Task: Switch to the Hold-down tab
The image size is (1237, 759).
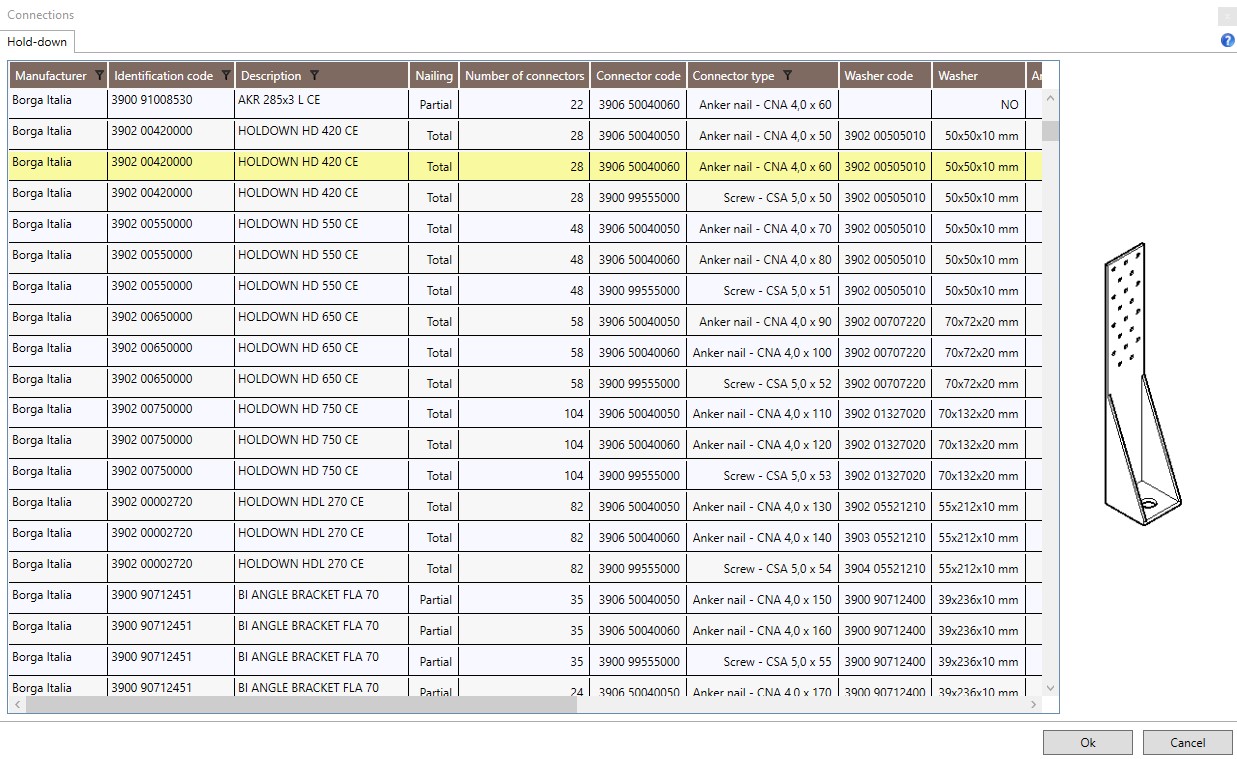Action: point(37,42)
